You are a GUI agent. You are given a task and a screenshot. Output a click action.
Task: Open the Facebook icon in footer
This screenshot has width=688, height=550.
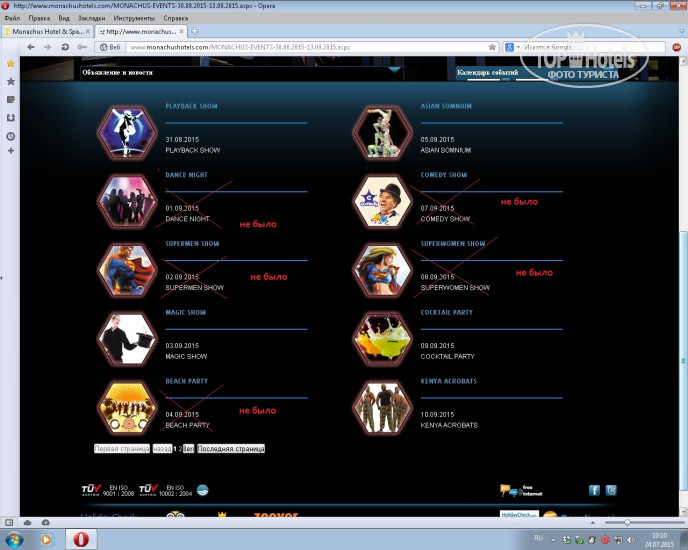pos(594,490)
